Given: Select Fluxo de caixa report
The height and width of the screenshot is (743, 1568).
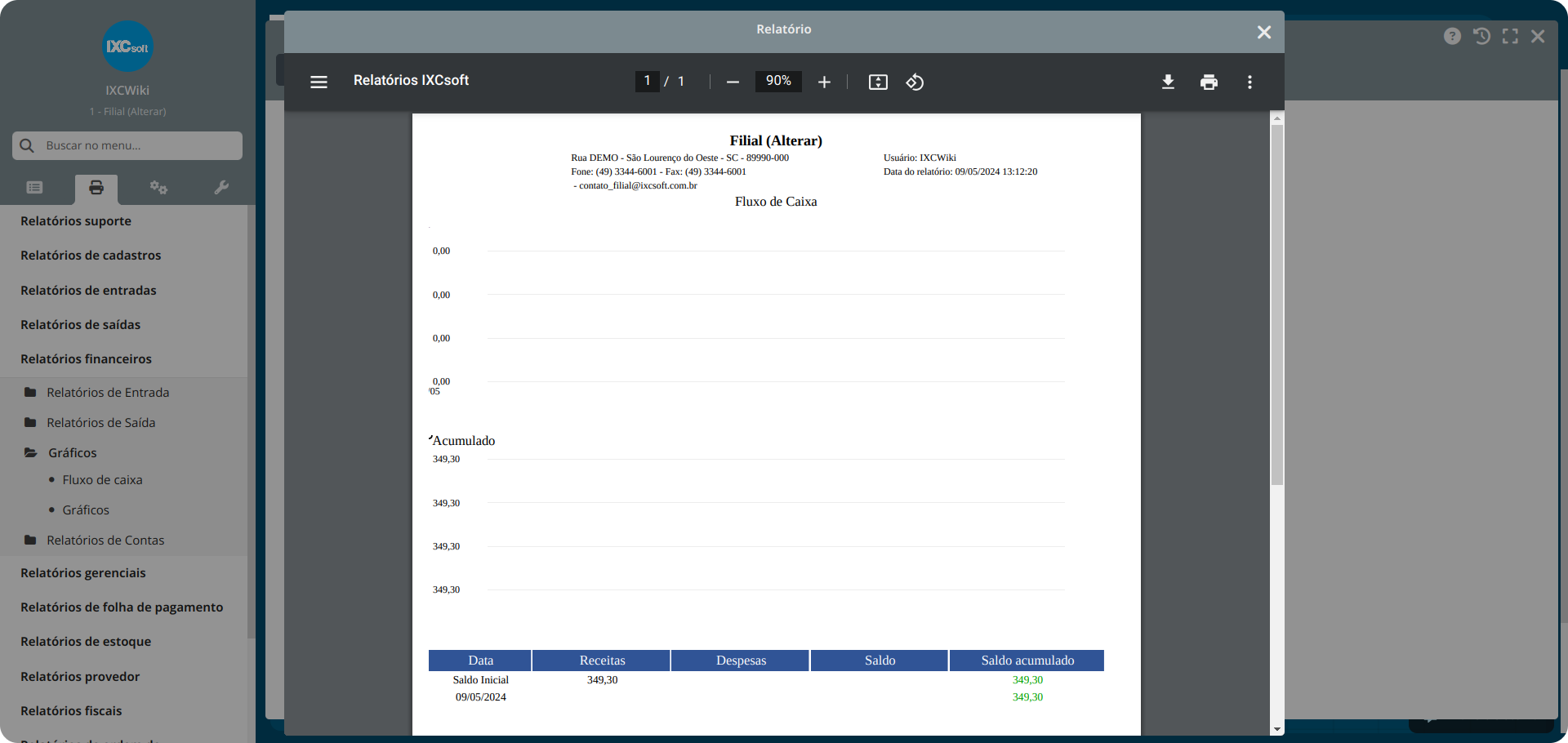Looking at the screenshot, I should pyautogui.click(x=102, y=480).
